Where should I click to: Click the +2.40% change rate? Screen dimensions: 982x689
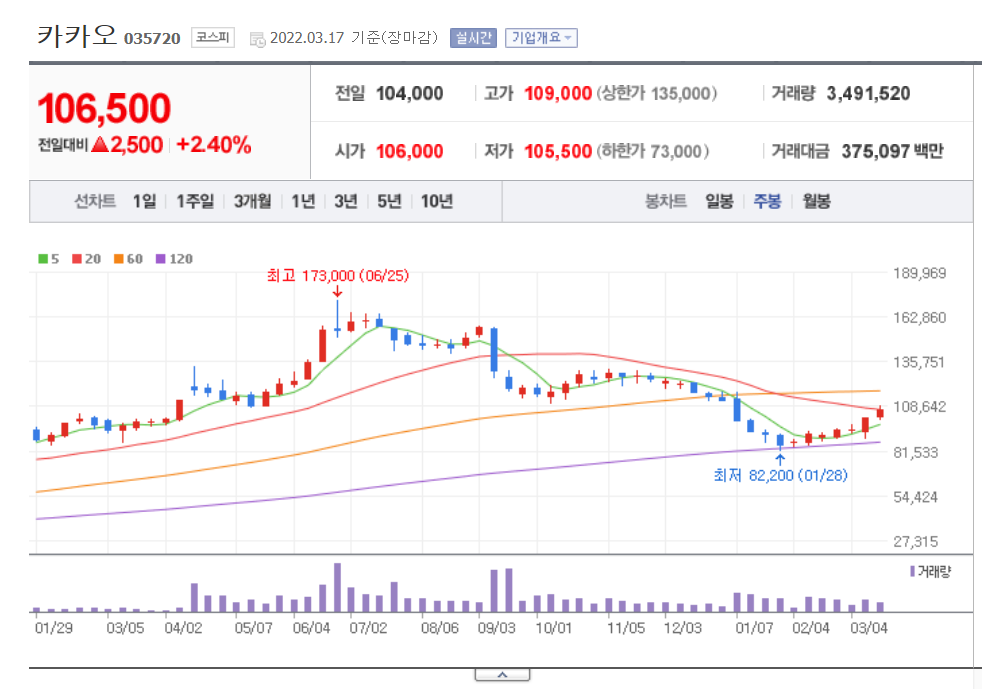(214, 145)
